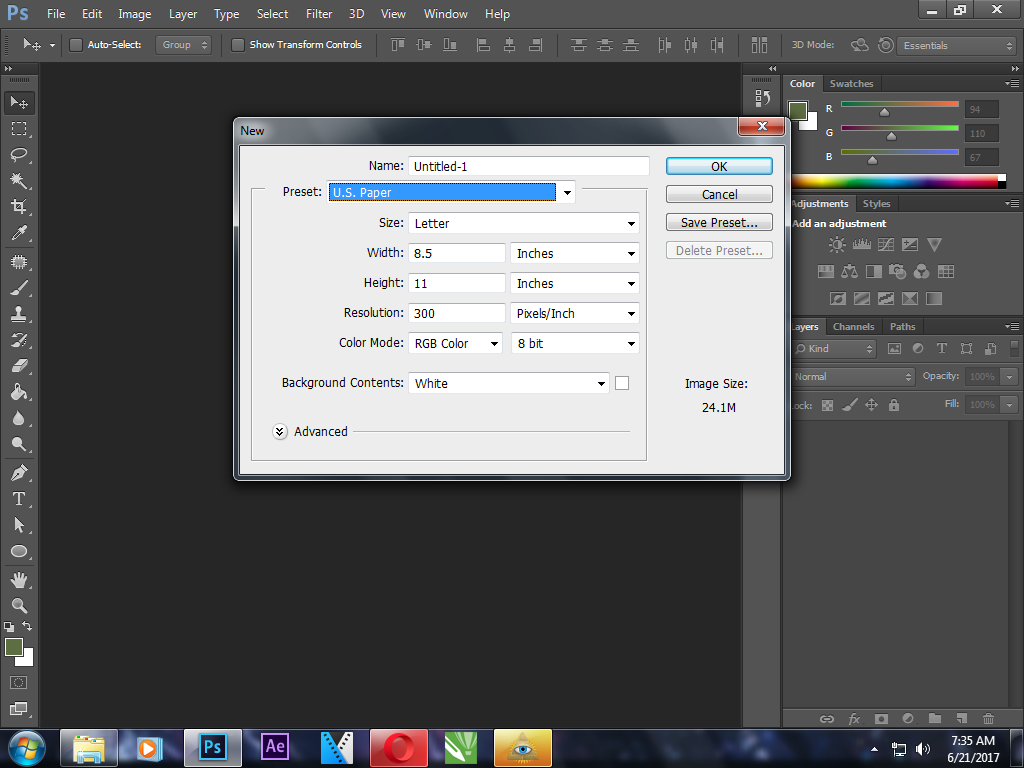
Task: Open Width units dropdown showing Inches
Action: (x=574, y=253)
